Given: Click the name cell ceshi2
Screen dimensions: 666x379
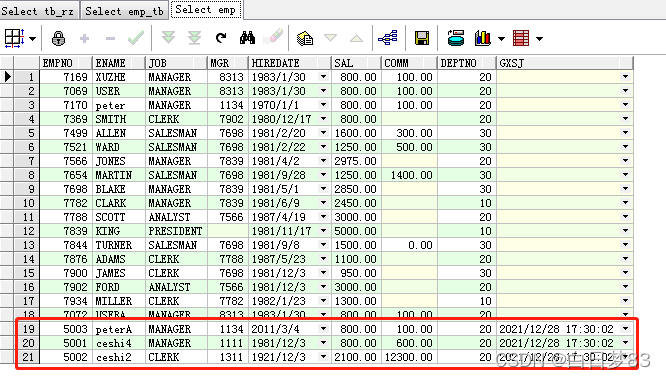Looking at the screenshot, I should click(x=119, y=357).
